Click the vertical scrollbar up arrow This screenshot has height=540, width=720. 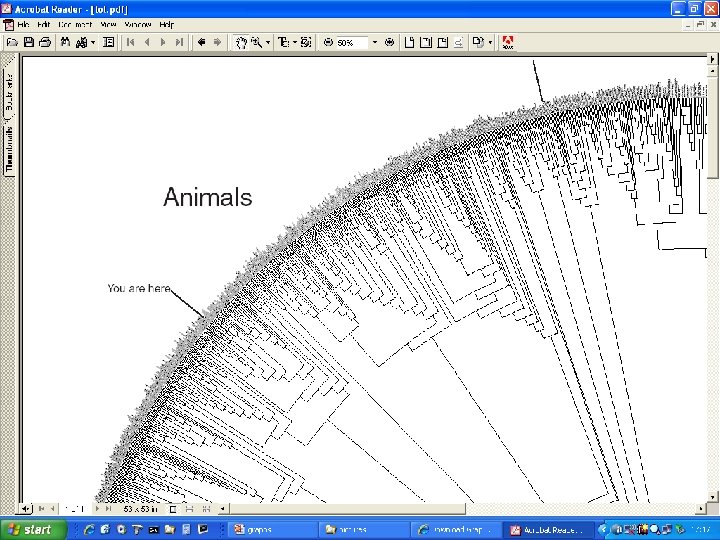click(x=713, y=71)
